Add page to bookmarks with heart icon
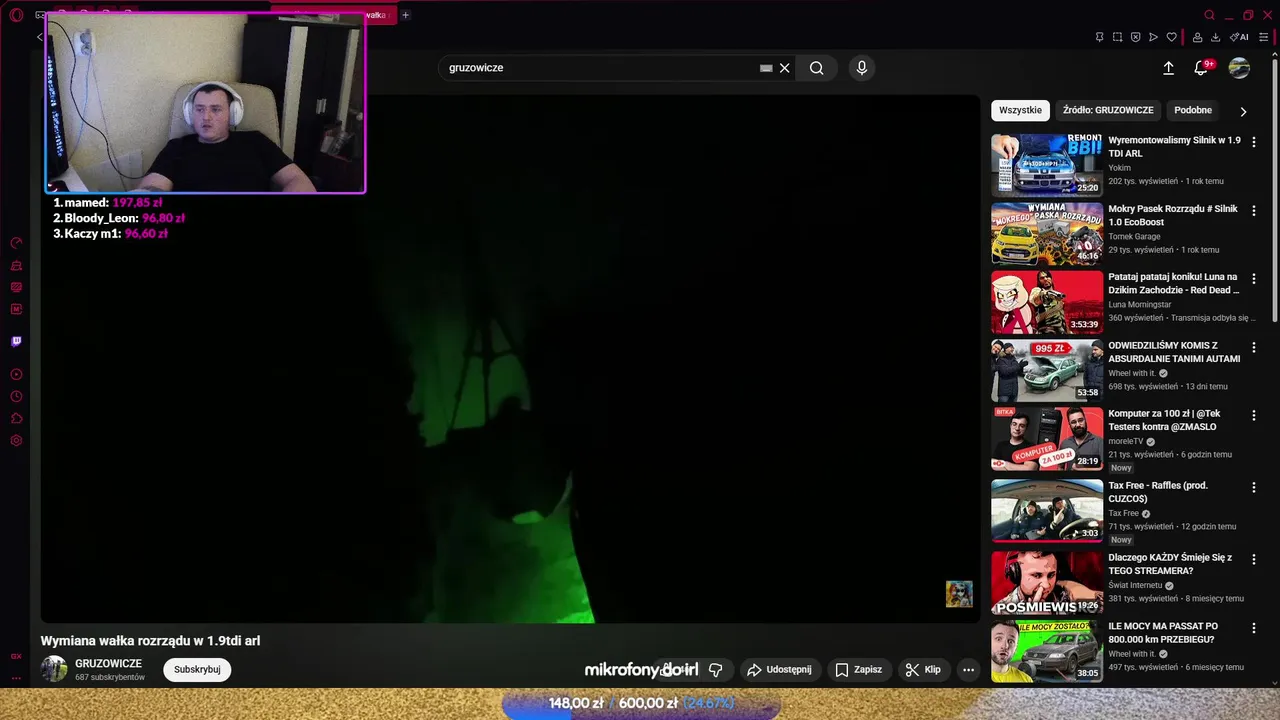The height and width of the screenshot is (720, 1280). coord(1172,37)
